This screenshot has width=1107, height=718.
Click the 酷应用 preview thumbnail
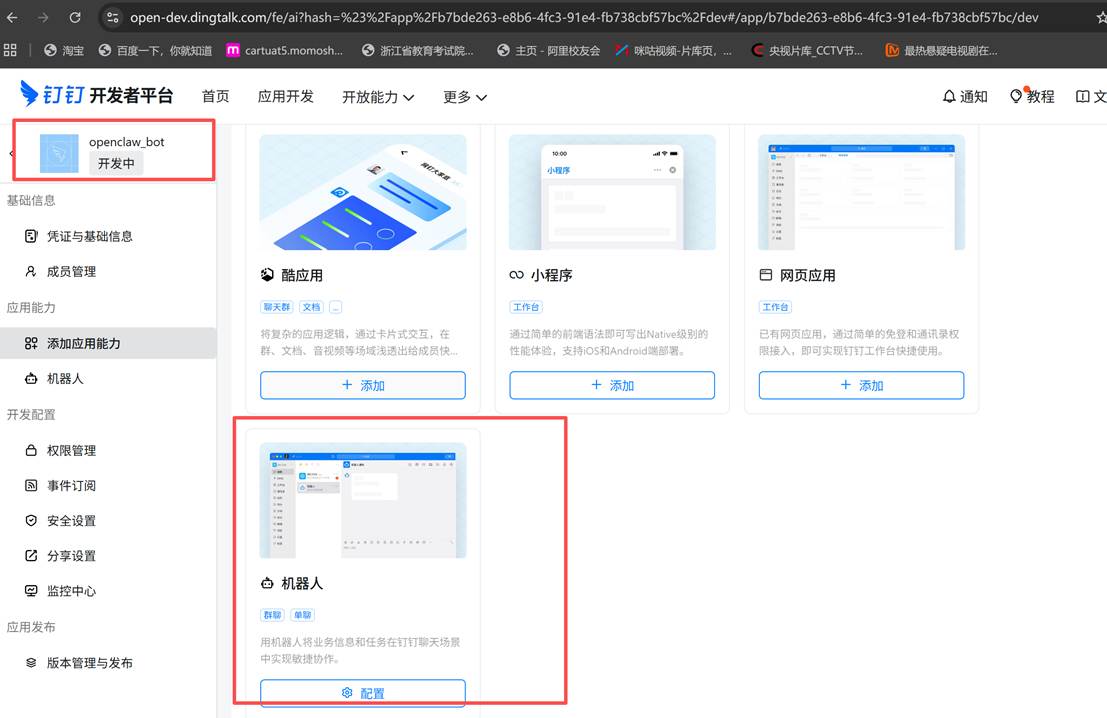point(363,192)
